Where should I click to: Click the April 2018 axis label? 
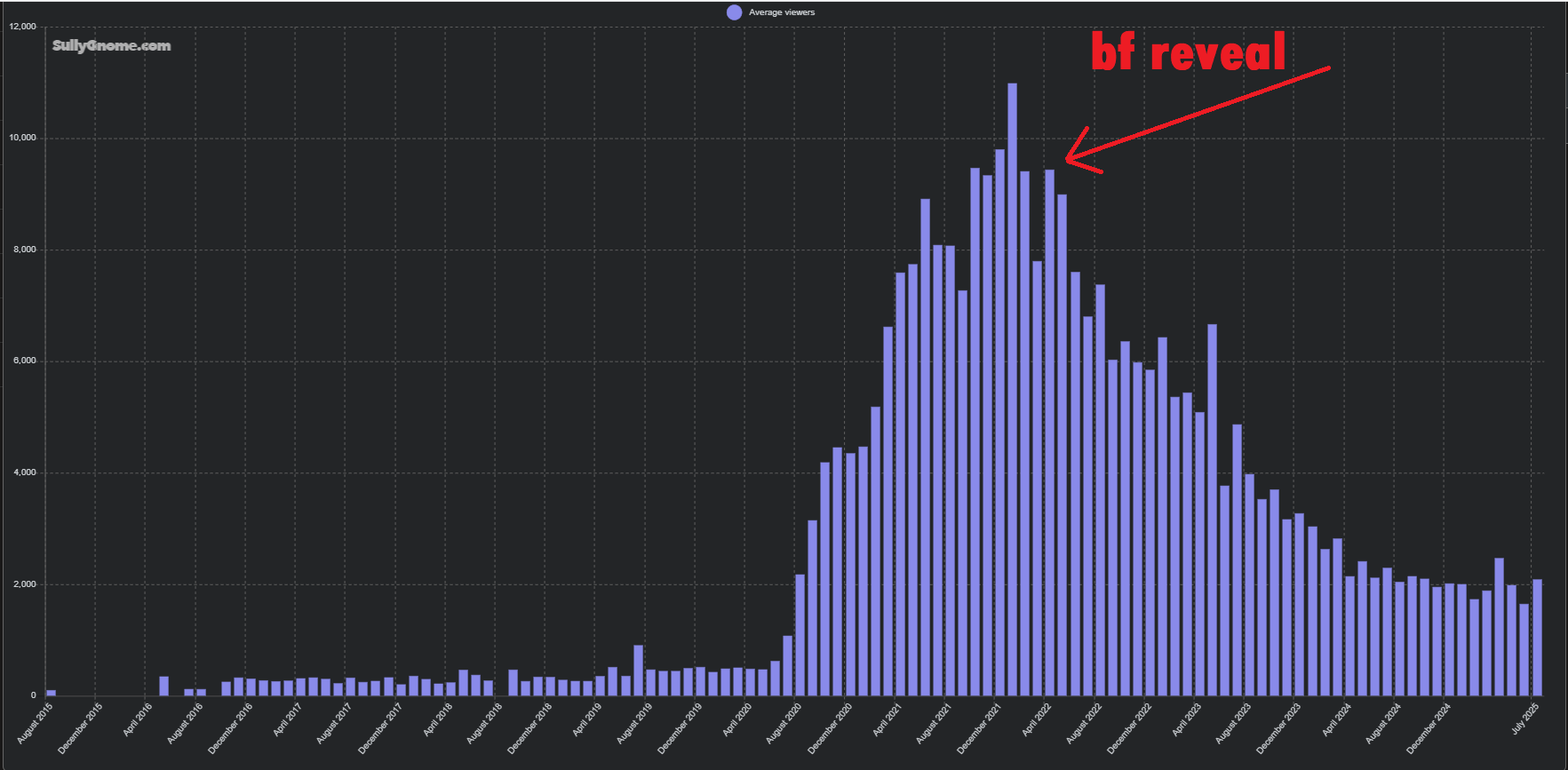(439, 718)
